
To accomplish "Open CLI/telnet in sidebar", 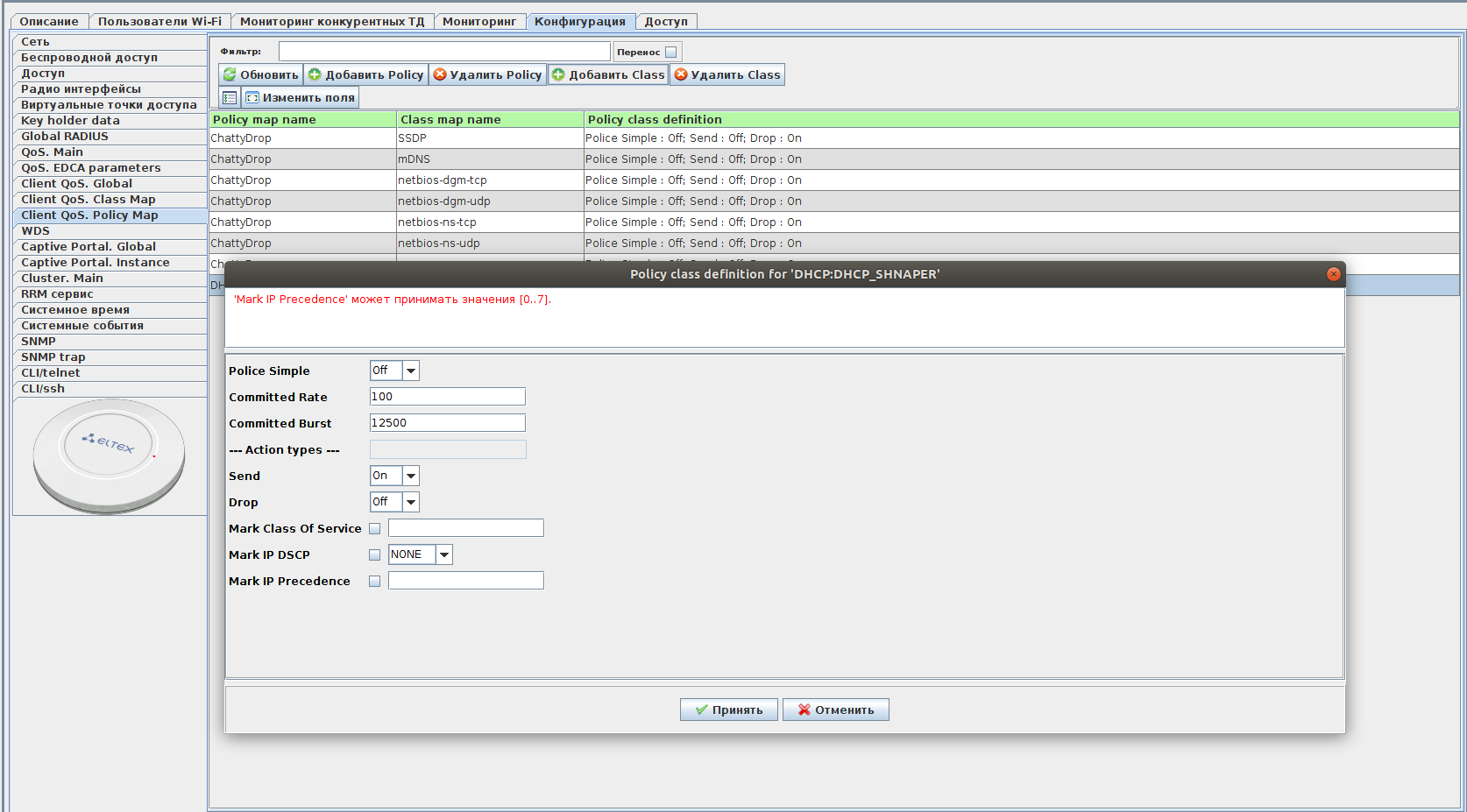I will click(110, 373).
